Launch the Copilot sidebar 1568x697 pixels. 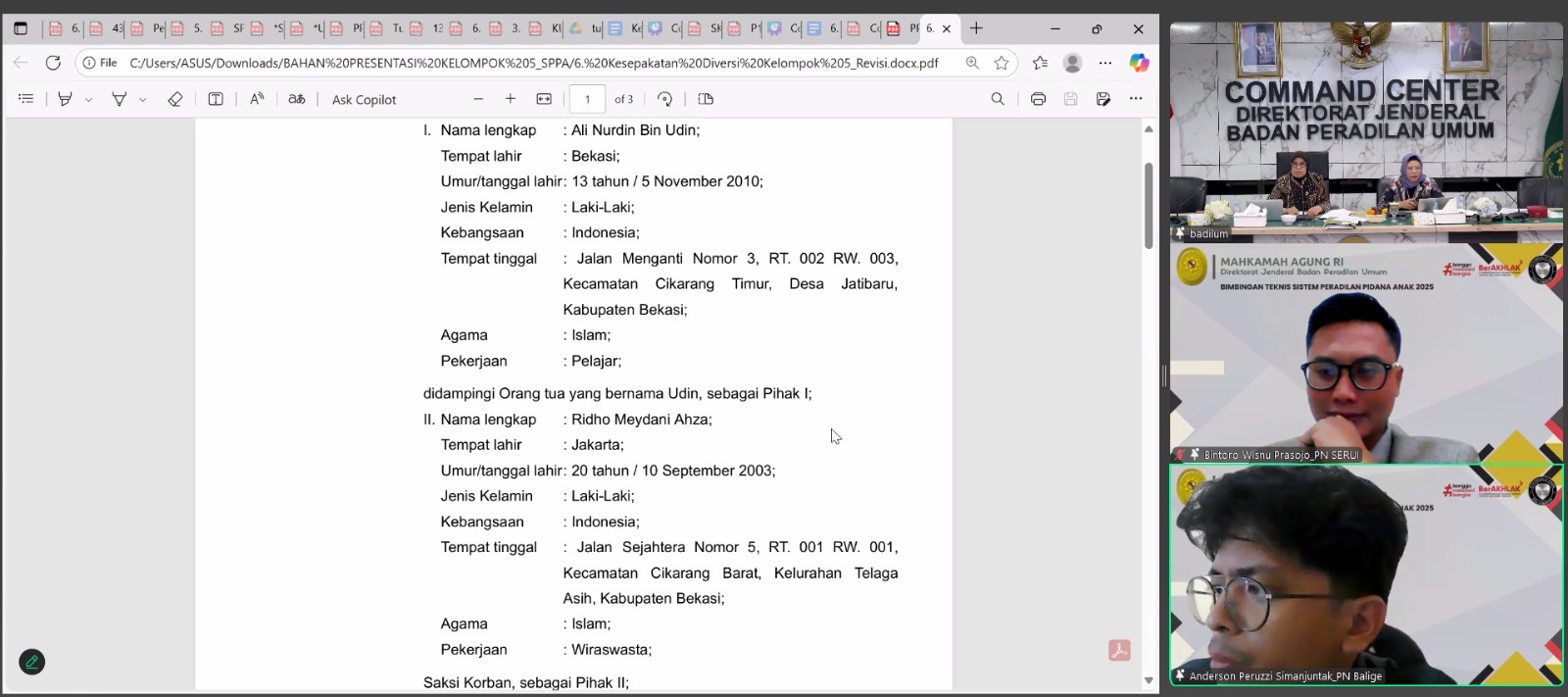pyautogui.click(x=1139, y=63)
